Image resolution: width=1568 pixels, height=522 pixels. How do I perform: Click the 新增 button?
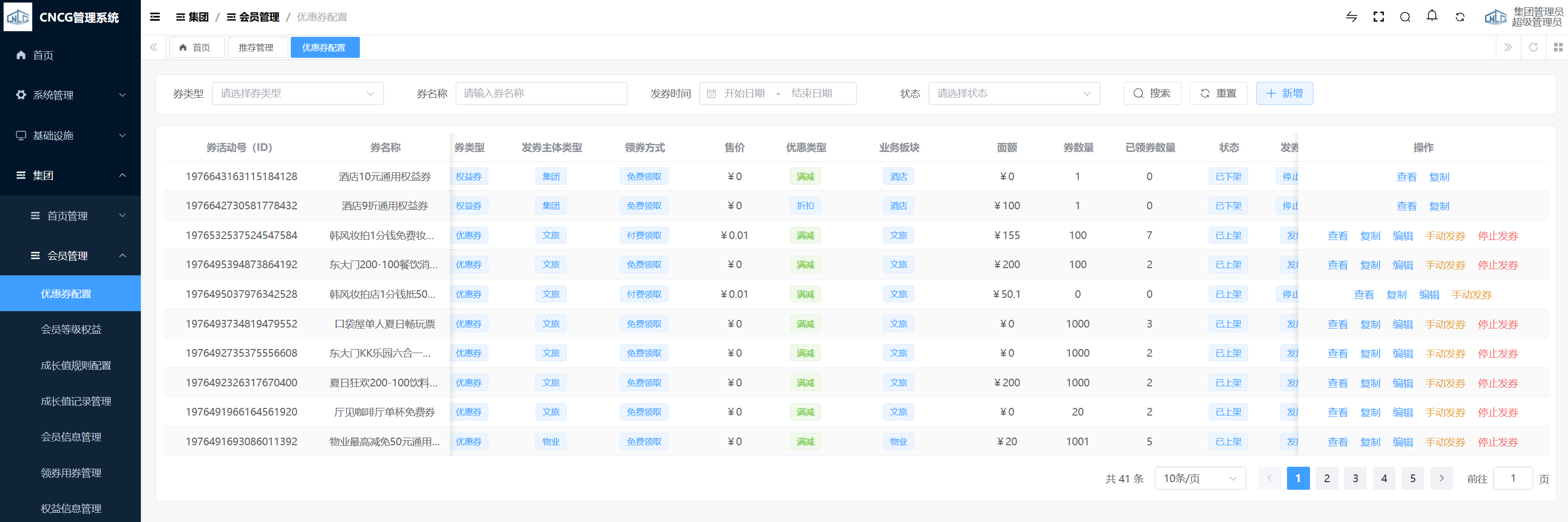[x=1284, y=94]
